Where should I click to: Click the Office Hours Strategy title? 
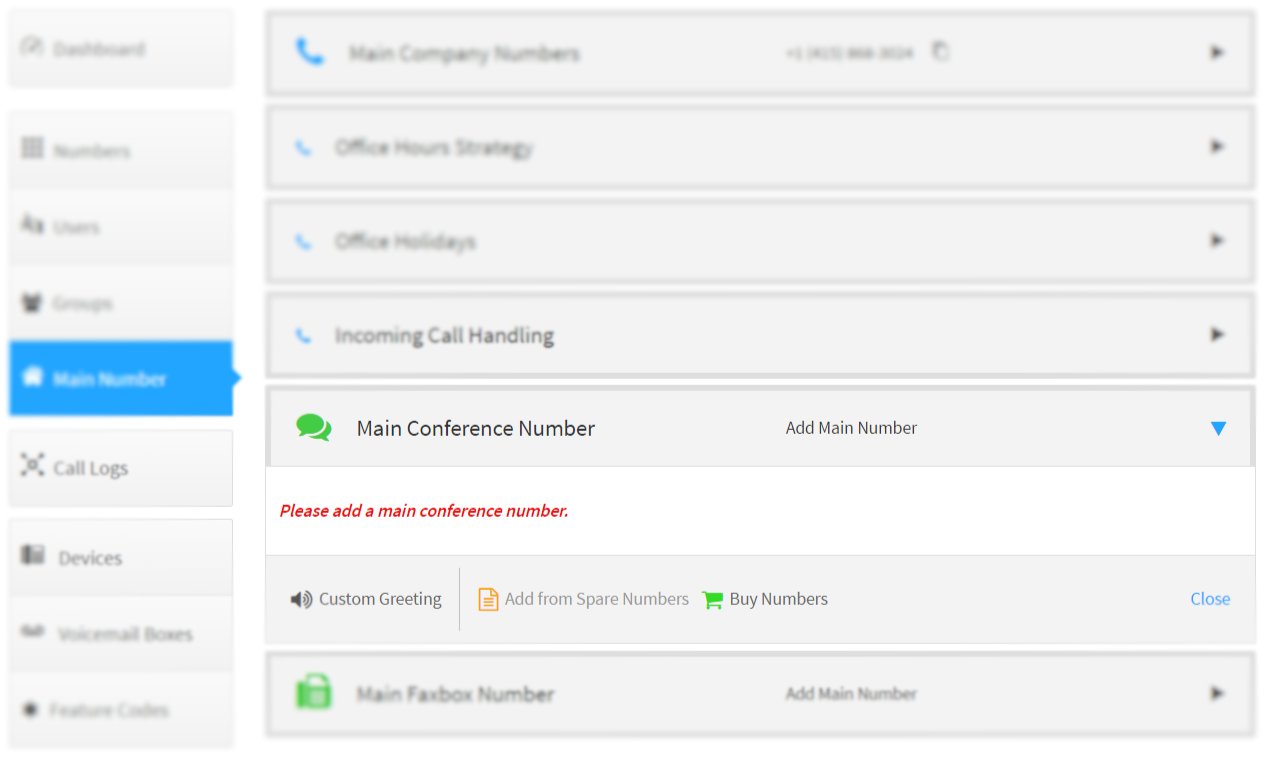click(x=434, y=148)
